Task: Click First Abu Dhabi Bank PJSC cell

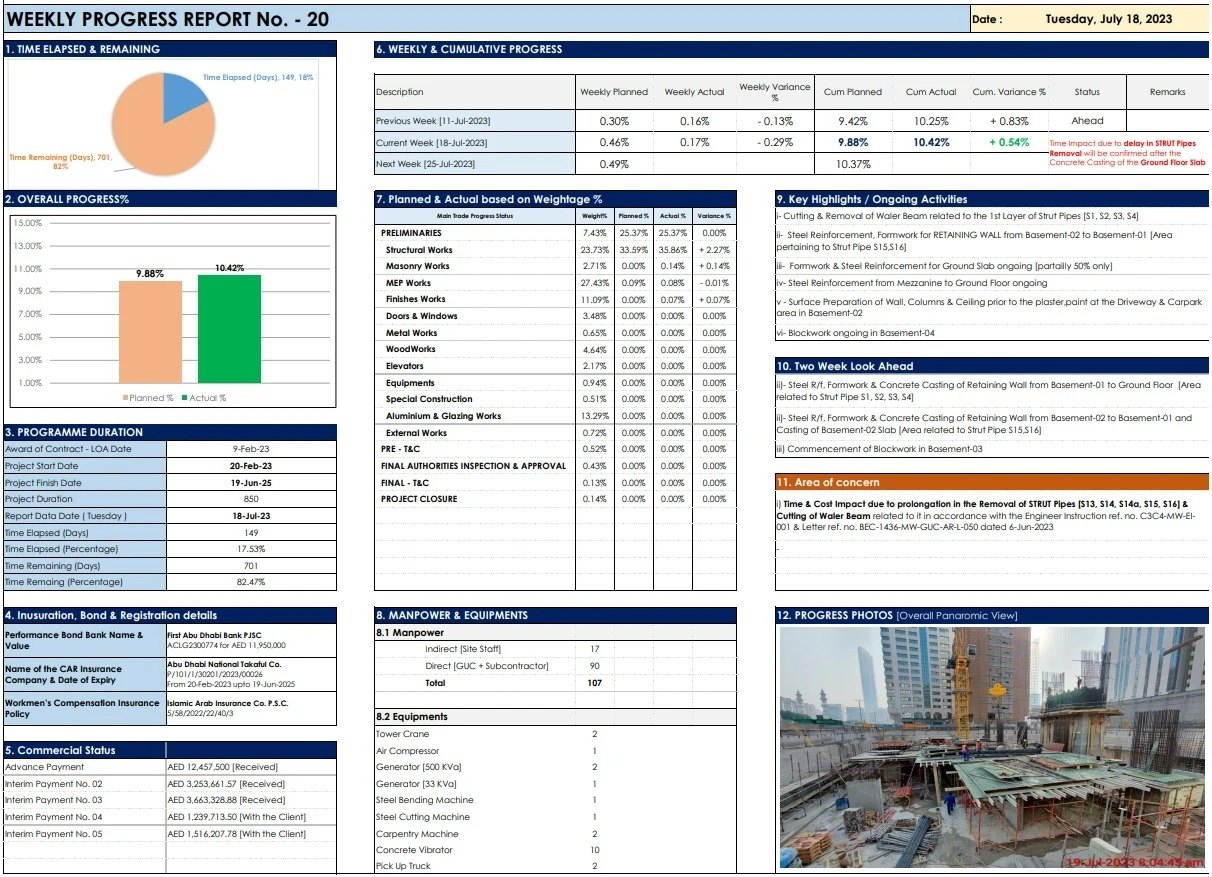Action: pos(251,640)
